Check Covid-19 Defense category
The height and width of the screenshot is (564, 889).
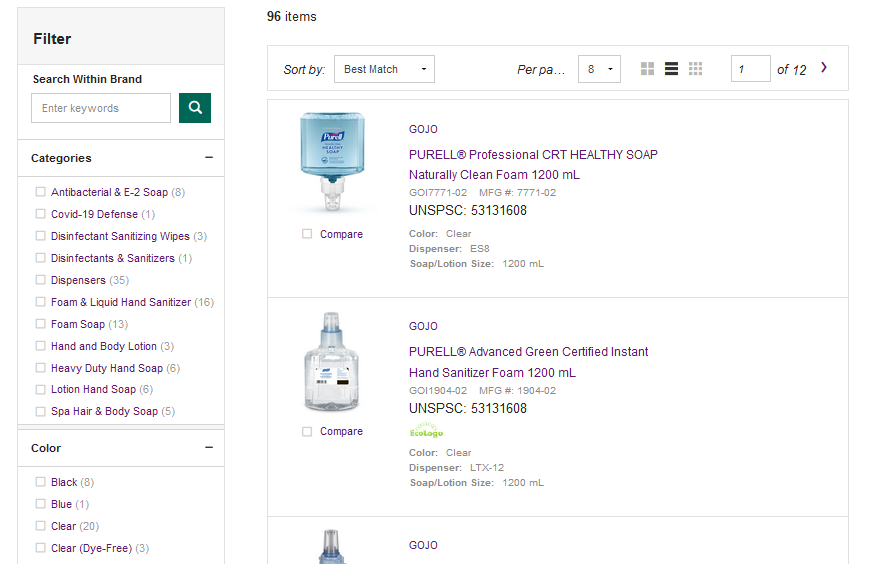[x=40, y=214]
